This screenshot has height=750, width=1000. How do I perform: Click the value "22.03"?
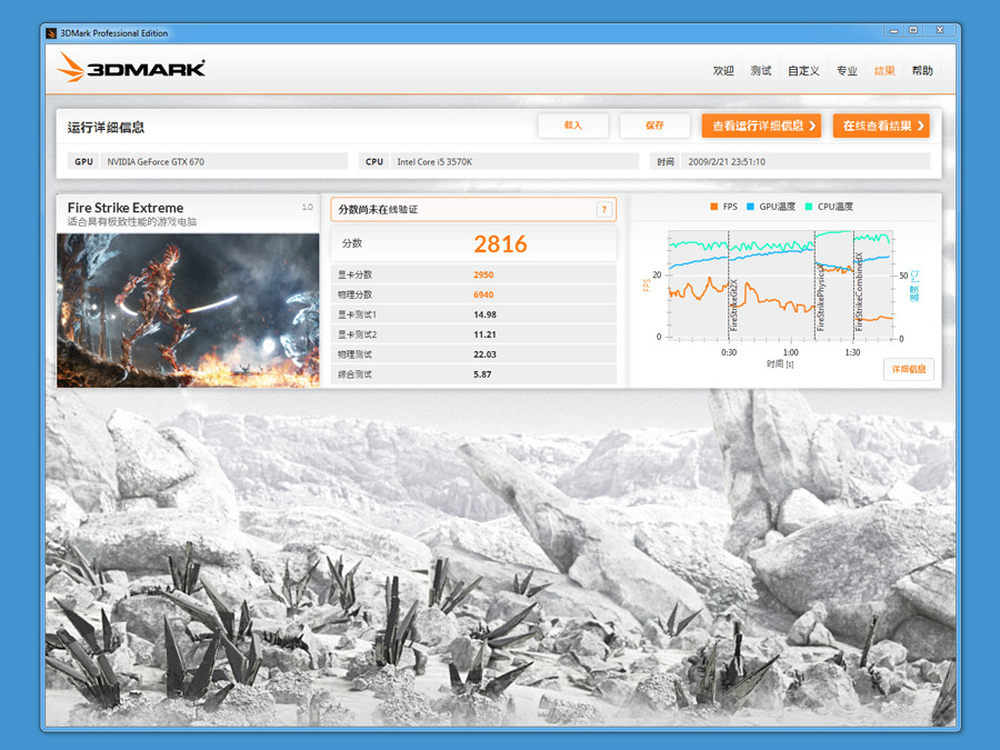[485, 355]
